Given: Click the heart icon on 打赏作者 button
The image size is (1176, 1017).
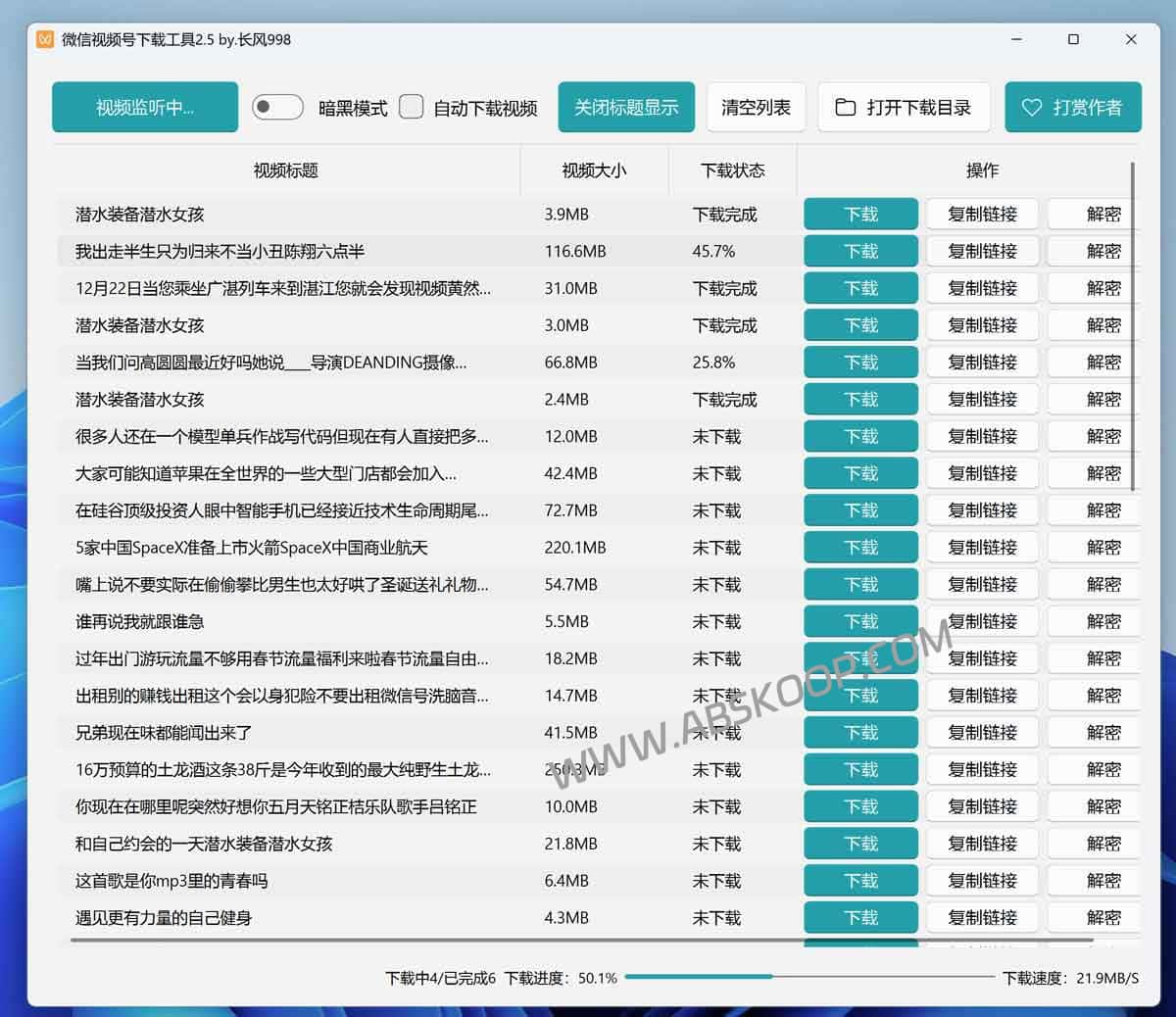Looking at the screenshot, I should 1030,108.
